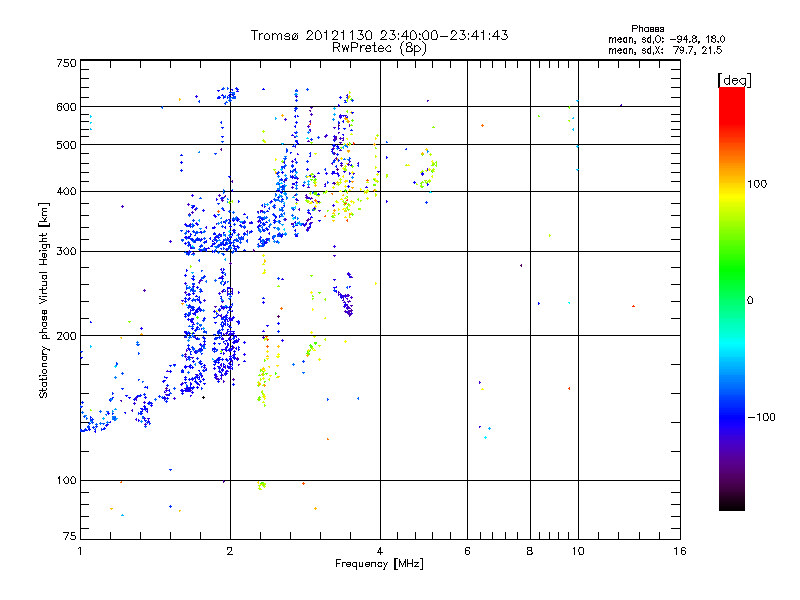Click the height axis label '200'

pyautogui.click(x=66, y=336)
